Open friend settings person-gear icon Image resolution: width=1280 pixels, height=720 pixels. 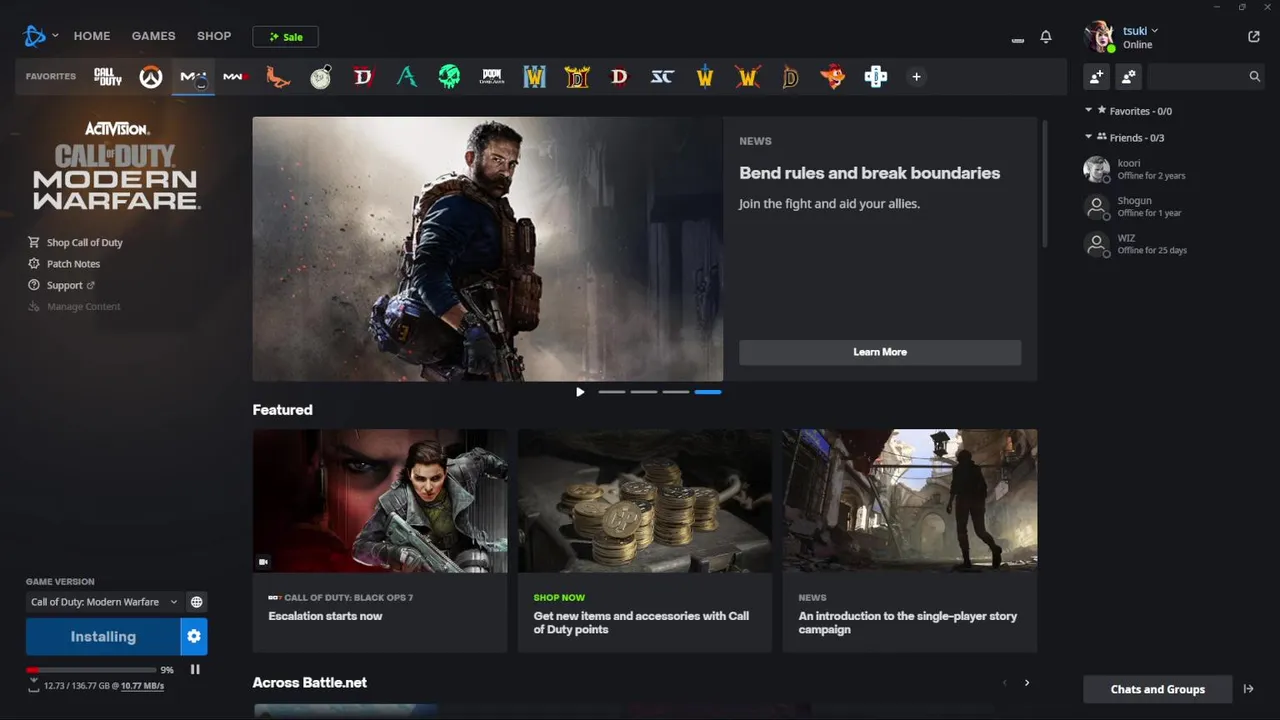pyautogui.click(x=1129, y=76)
